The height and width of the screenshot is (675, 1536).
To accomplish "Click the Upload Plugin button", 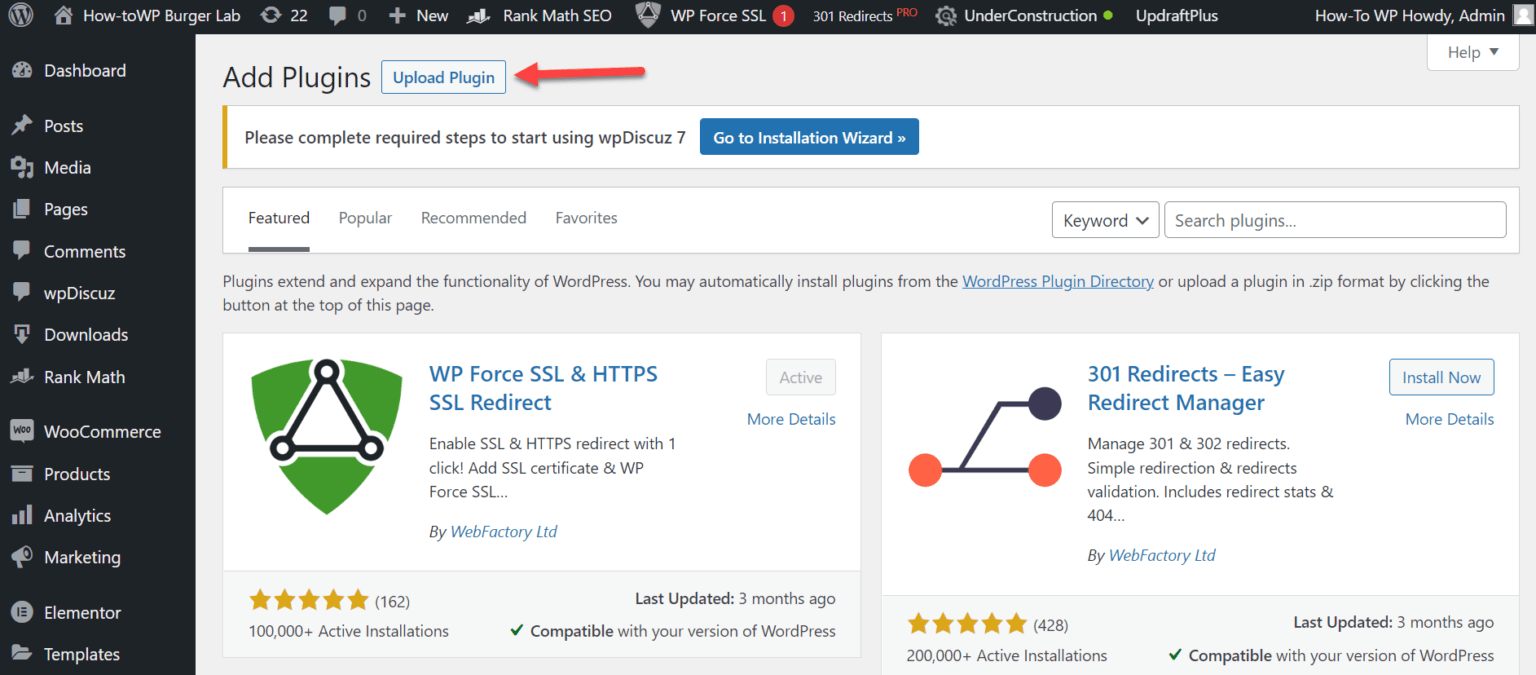I will (x=443, y=77).
